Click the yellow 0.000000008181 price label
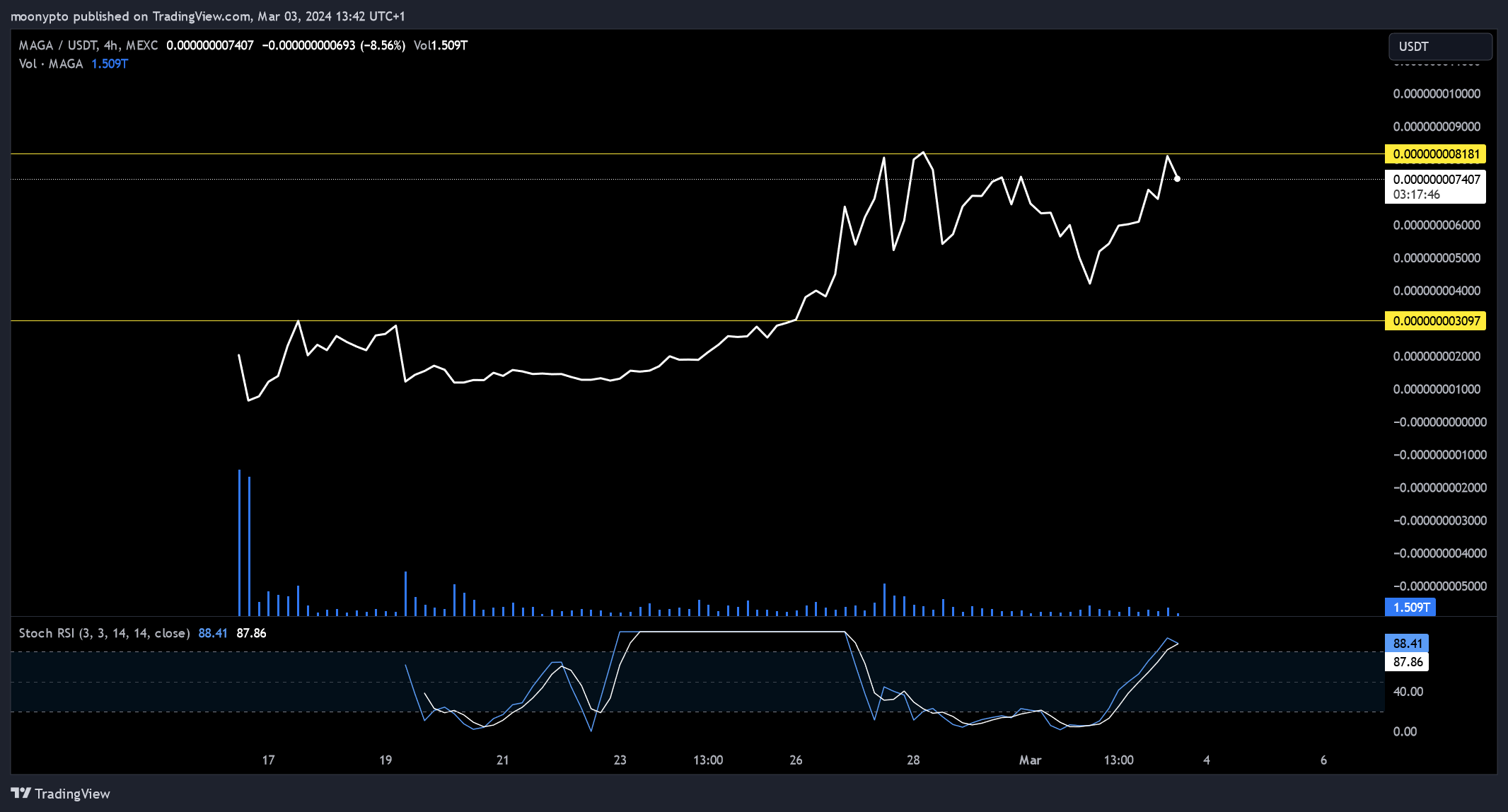Screen dimensions: 1508x812 tap(1435, 153)
